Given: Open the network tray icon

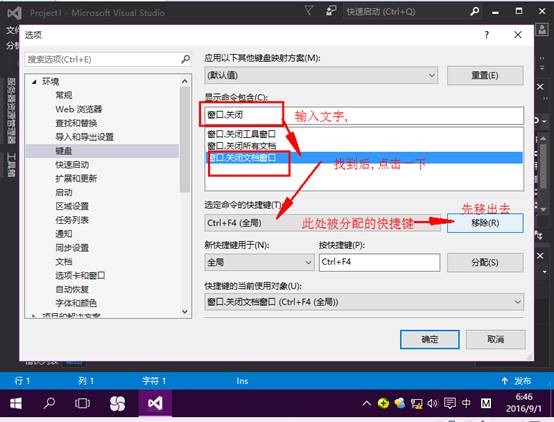Looking at the screenshot, I should 416,403.
